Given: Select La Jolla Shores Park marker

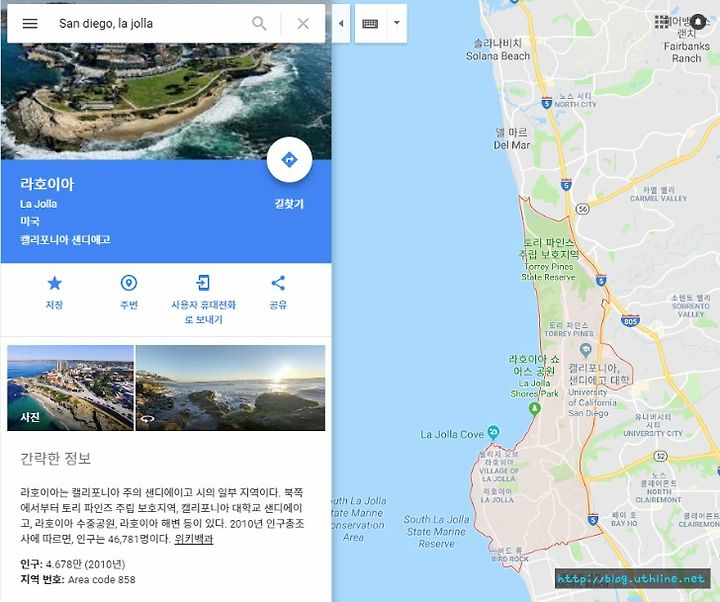Looking at the screenshot, I should click(x=534, y=408).
